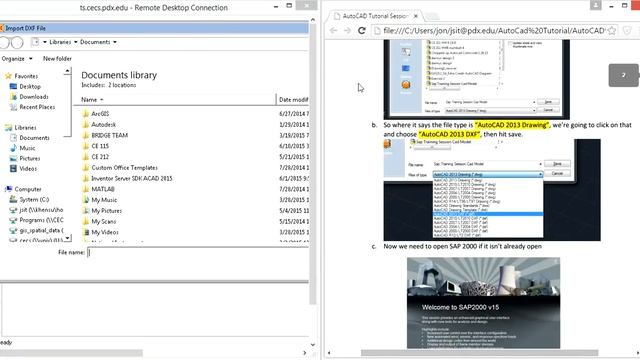The width and height of the screenshot is (640, 360).
Task: Bookmark the page with the star icon
Action: coord(611,31)
